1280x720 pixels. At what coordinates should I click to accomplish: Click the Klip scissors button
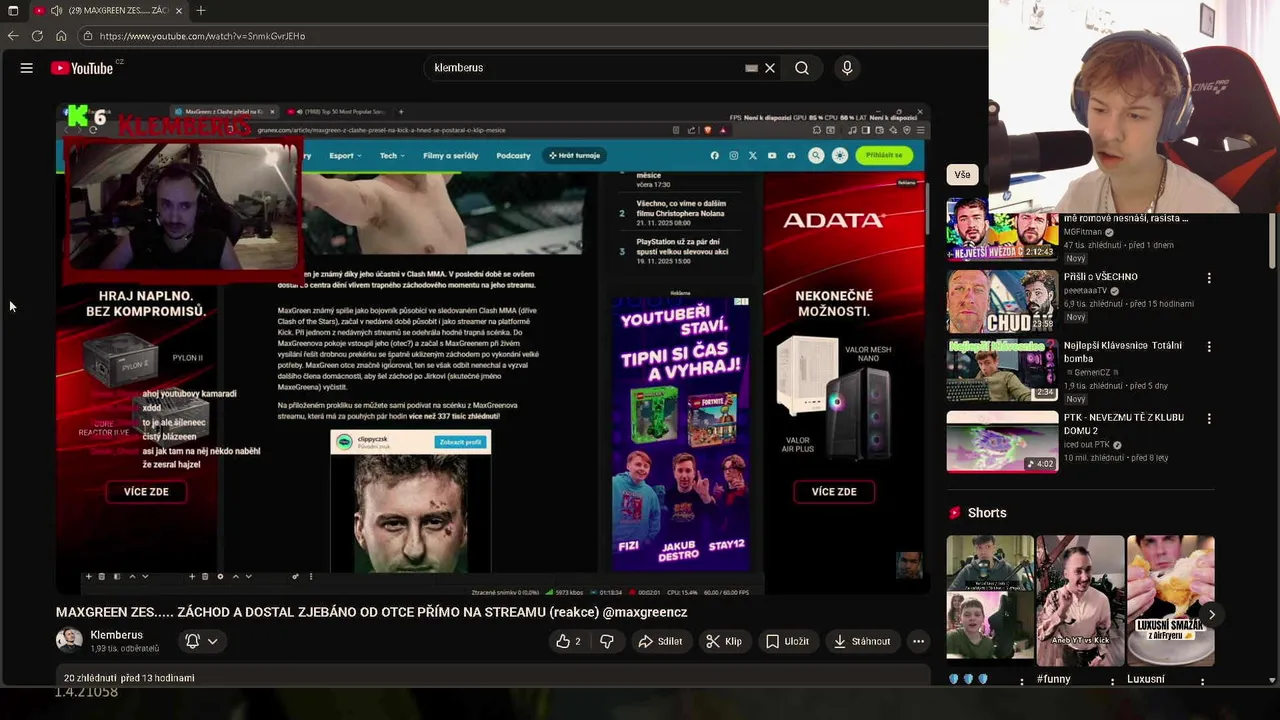coord(724,641)
